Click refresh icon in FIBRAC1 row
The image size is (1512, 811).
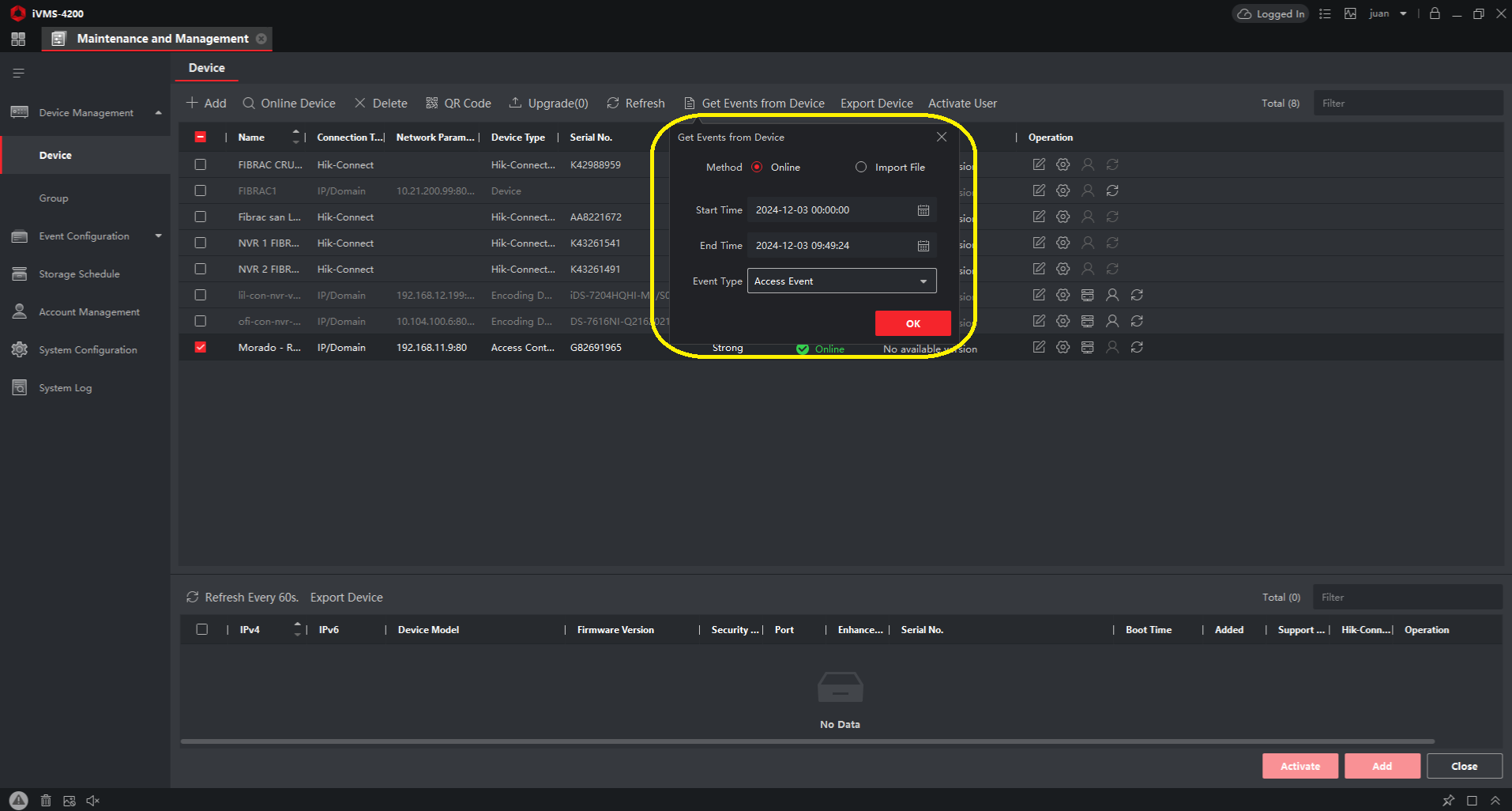click(1112, 190)
